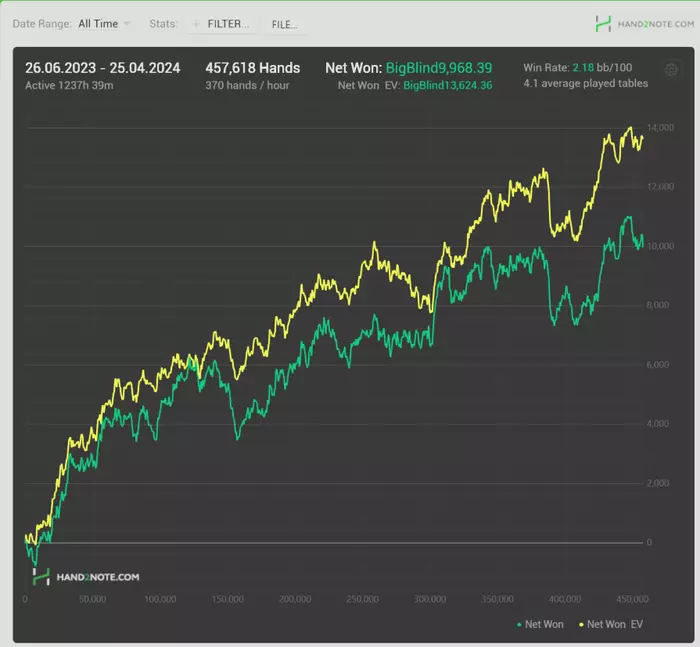Click the Net Won EV BigBlind13,624.36 value
The height and width of the screenshot is (647, 700).
[x=447, y=86]
